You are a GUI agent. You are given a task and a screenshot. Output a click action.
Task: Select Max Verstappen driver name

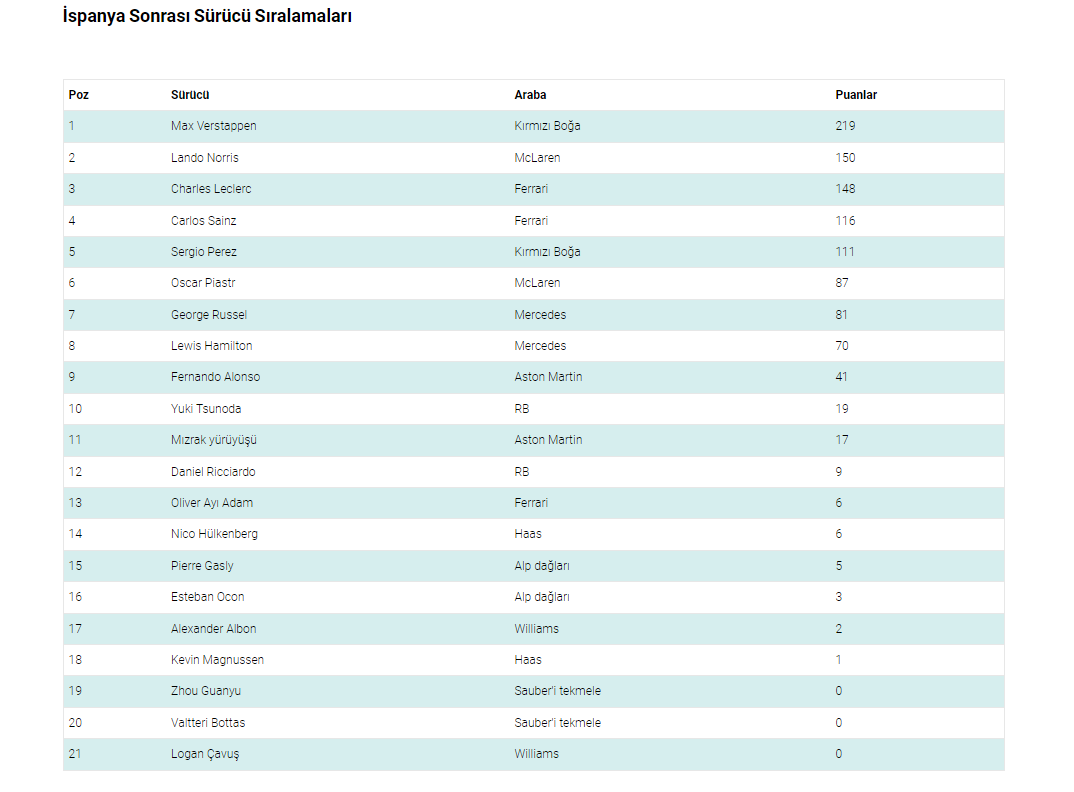tap(214, 126)
